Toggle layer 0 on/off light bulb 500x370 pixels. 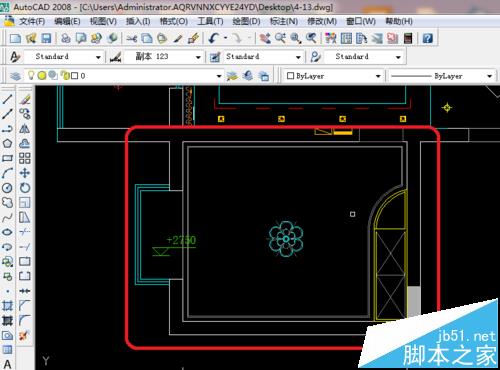(31, 75)
